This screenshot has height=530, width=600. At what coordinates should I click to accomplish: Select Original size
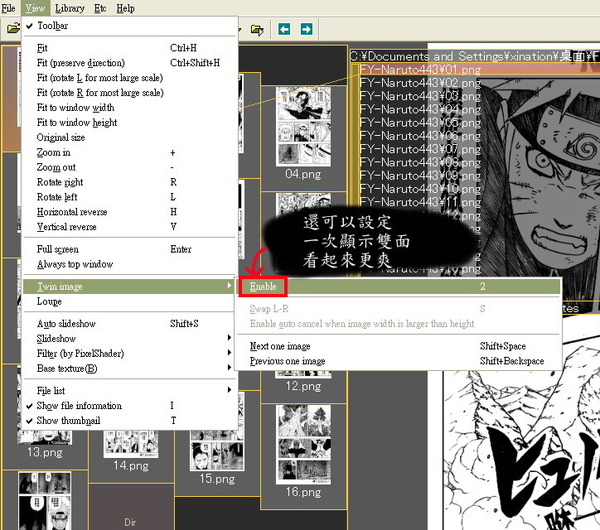(129, 138)
